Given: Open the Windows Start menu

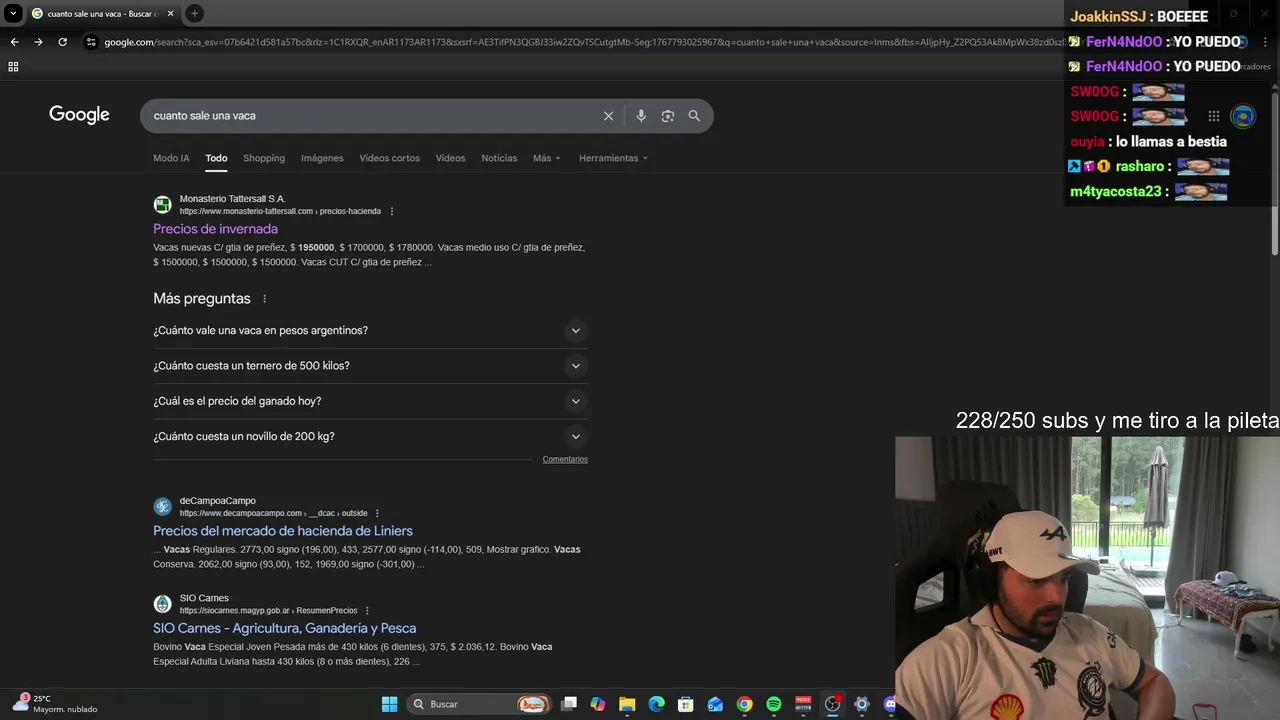Looking at the screenshot, I should pyautogui.click(x=389, y=704).
